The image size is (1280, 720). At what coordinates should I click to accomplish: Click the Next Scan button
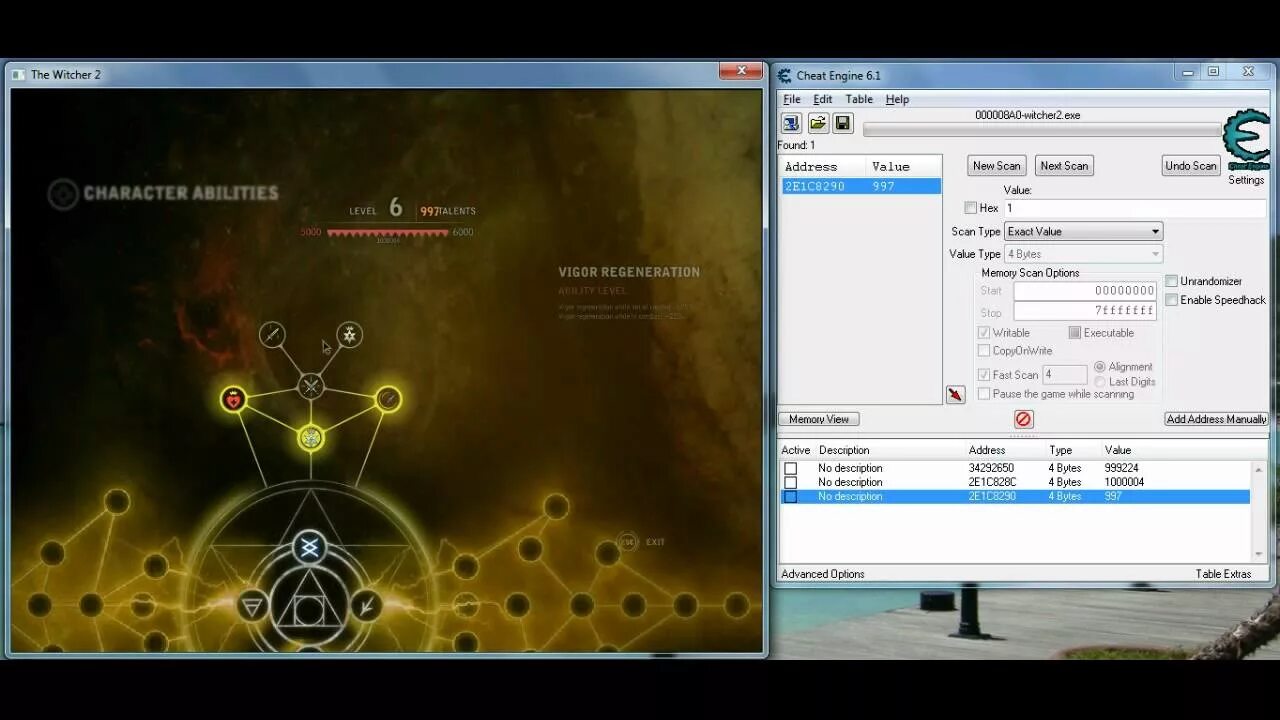(1064, 166)
